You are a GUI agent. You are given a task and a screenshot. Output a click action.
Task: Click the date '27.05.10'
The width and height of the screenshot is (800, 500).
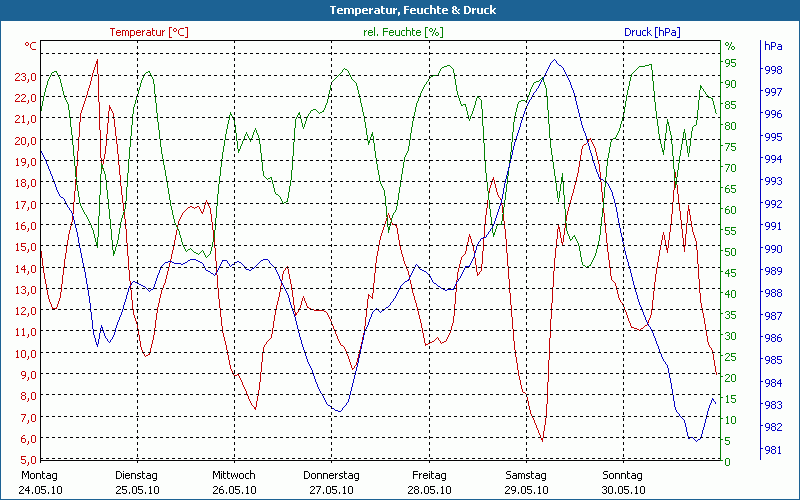(331, 490)
